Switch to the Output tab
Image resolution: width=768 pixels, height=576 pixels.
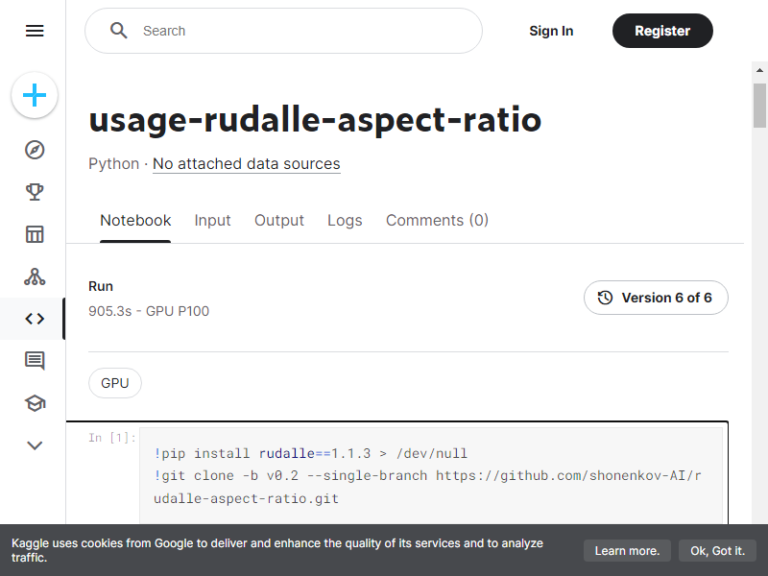click(279, 220)
